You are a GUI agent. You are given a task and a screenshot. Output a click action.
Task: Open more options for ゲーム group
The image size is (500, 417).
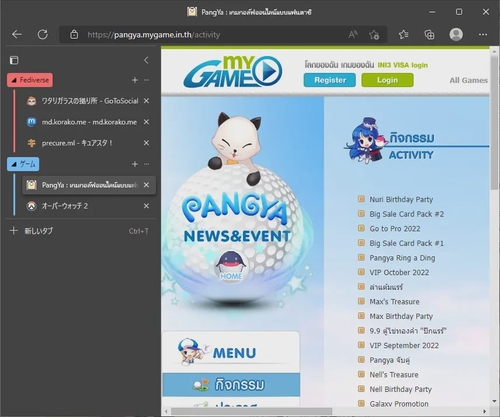(146, 164)
